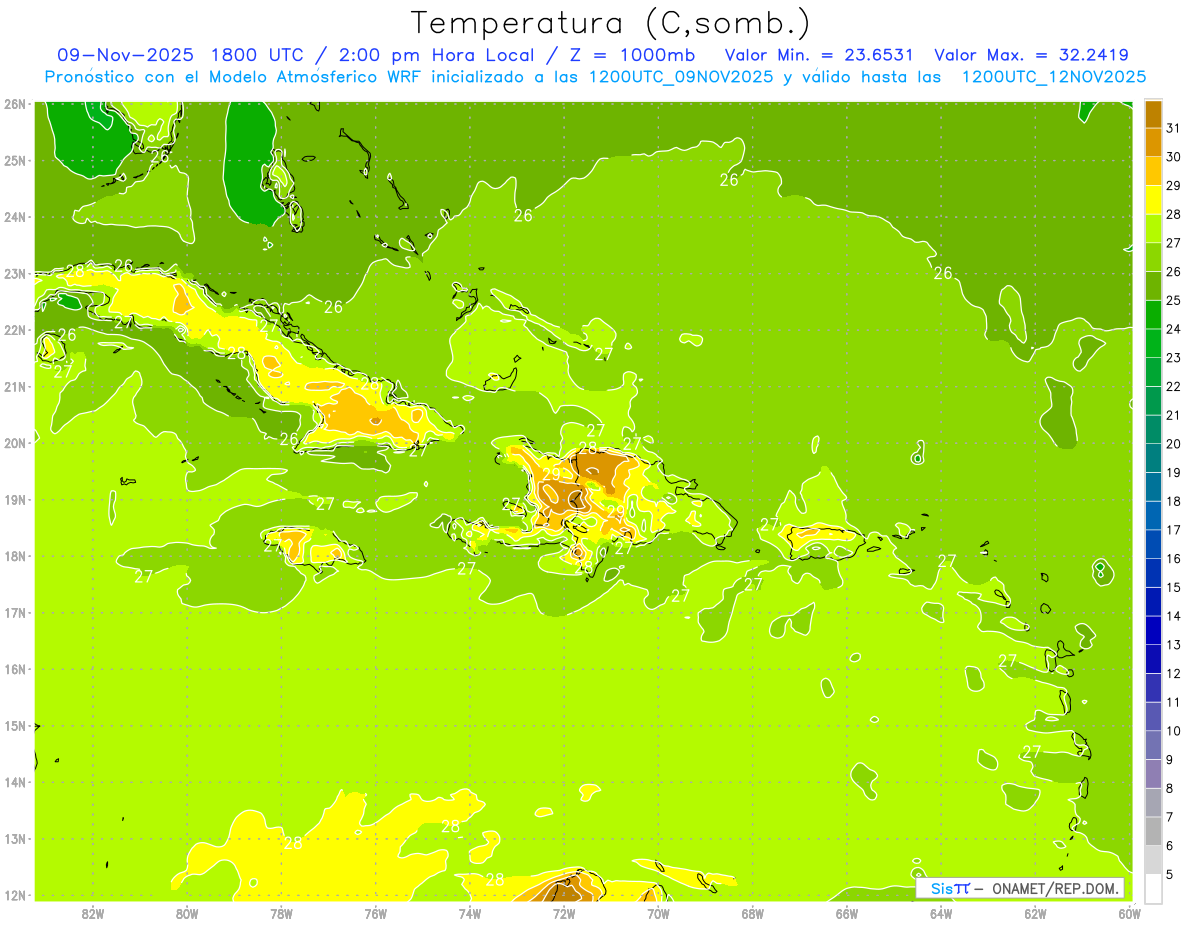Click colorbar swatch between 30 and 31

tap(1153, 142)
